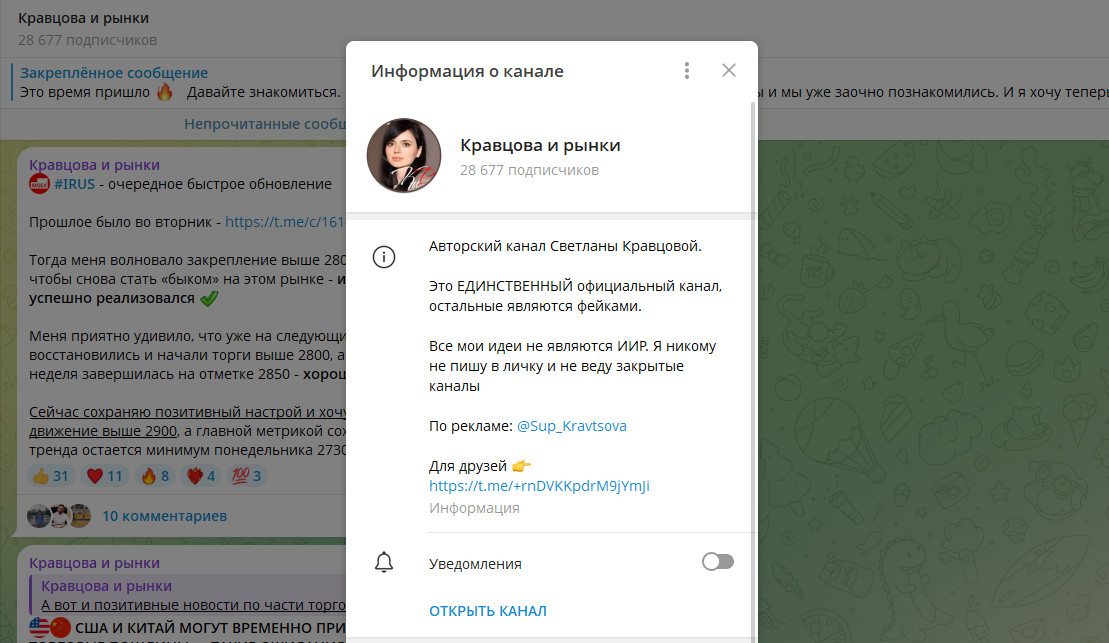Open the quoted reply Кравцова и рынки in second post
The width and height of the screenshot is (1109, 643).
(x=187, y=595)
